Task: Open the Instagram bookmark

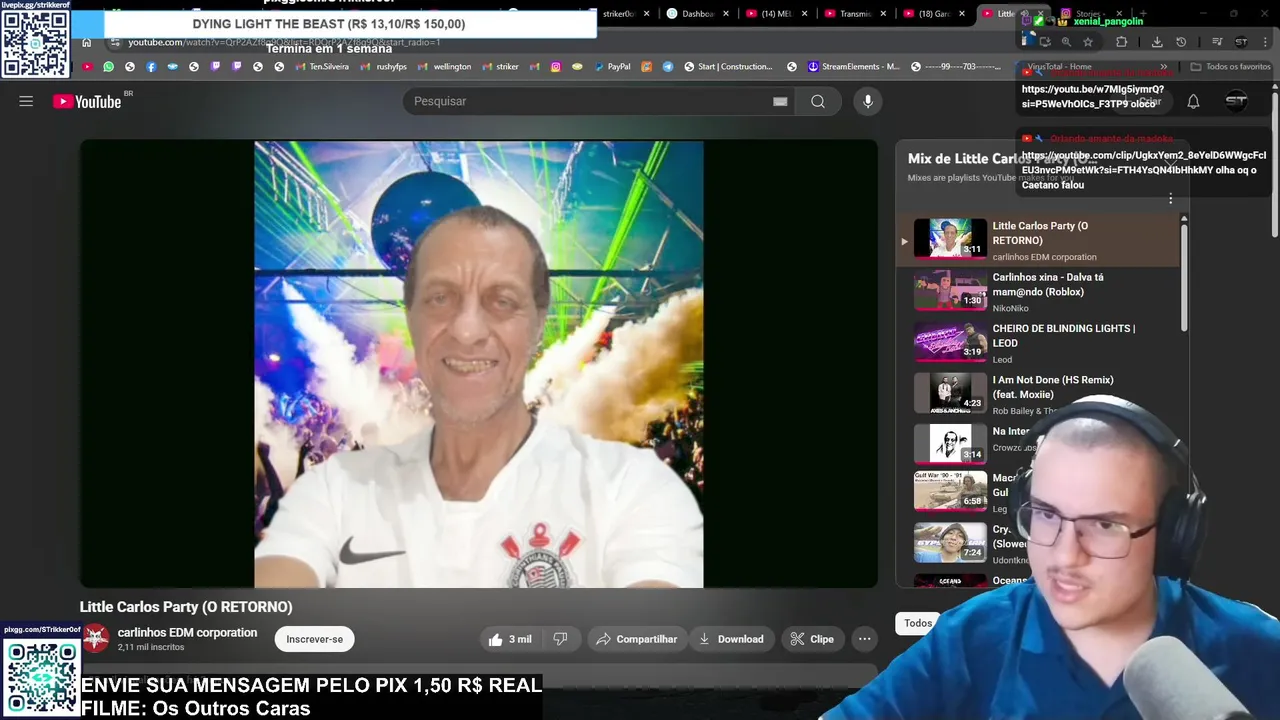Action: (556, 67)
